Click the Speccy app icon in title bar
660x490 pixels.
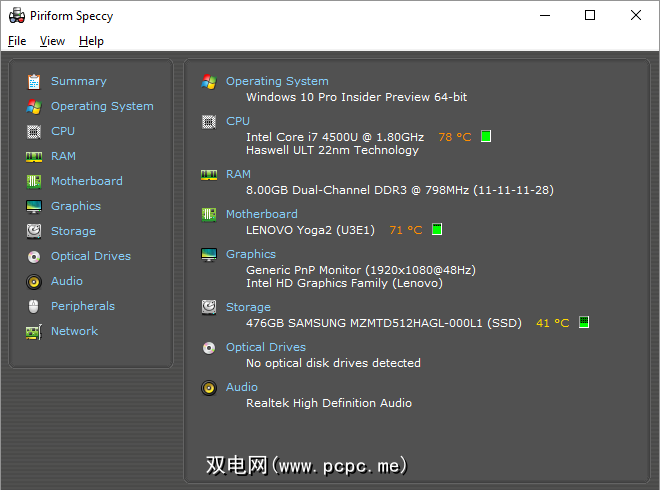[x=17, y=15]
